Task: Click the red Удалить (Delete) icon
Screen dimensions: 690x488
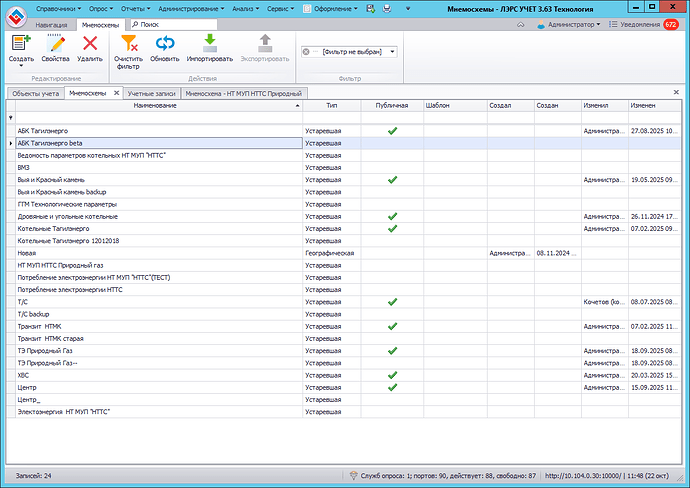Action: point(90,44)
